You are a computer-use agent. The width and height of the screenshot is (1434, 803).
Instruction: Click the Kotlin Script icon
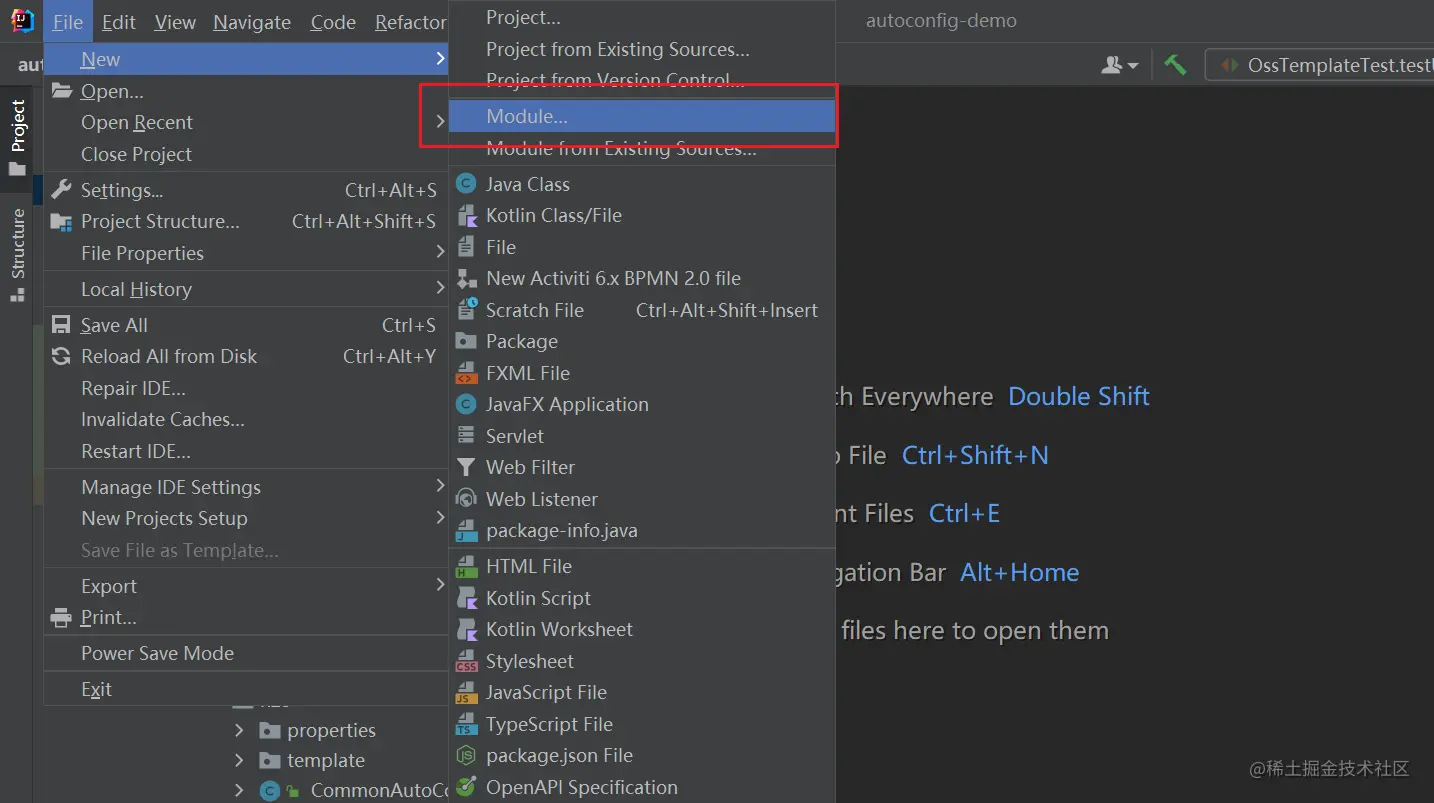tap(466, 598)
